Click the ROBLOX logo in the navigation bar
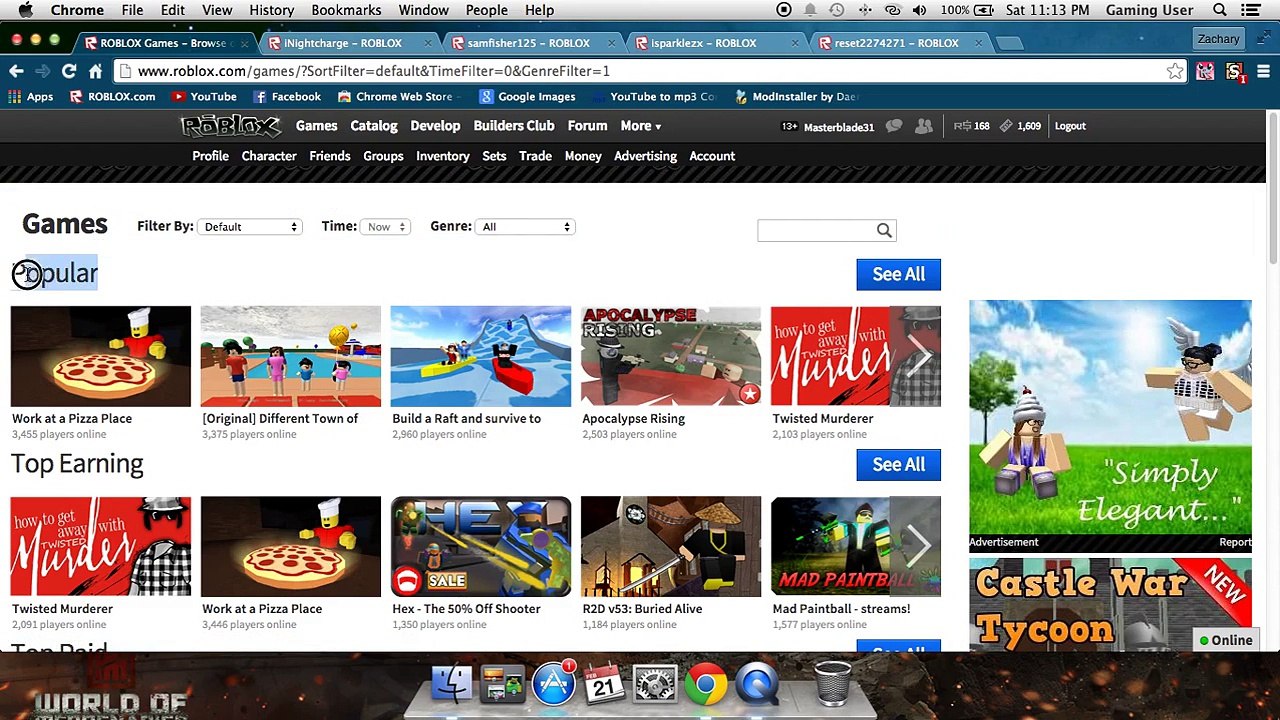The image size is (1280, 720). 231,126
